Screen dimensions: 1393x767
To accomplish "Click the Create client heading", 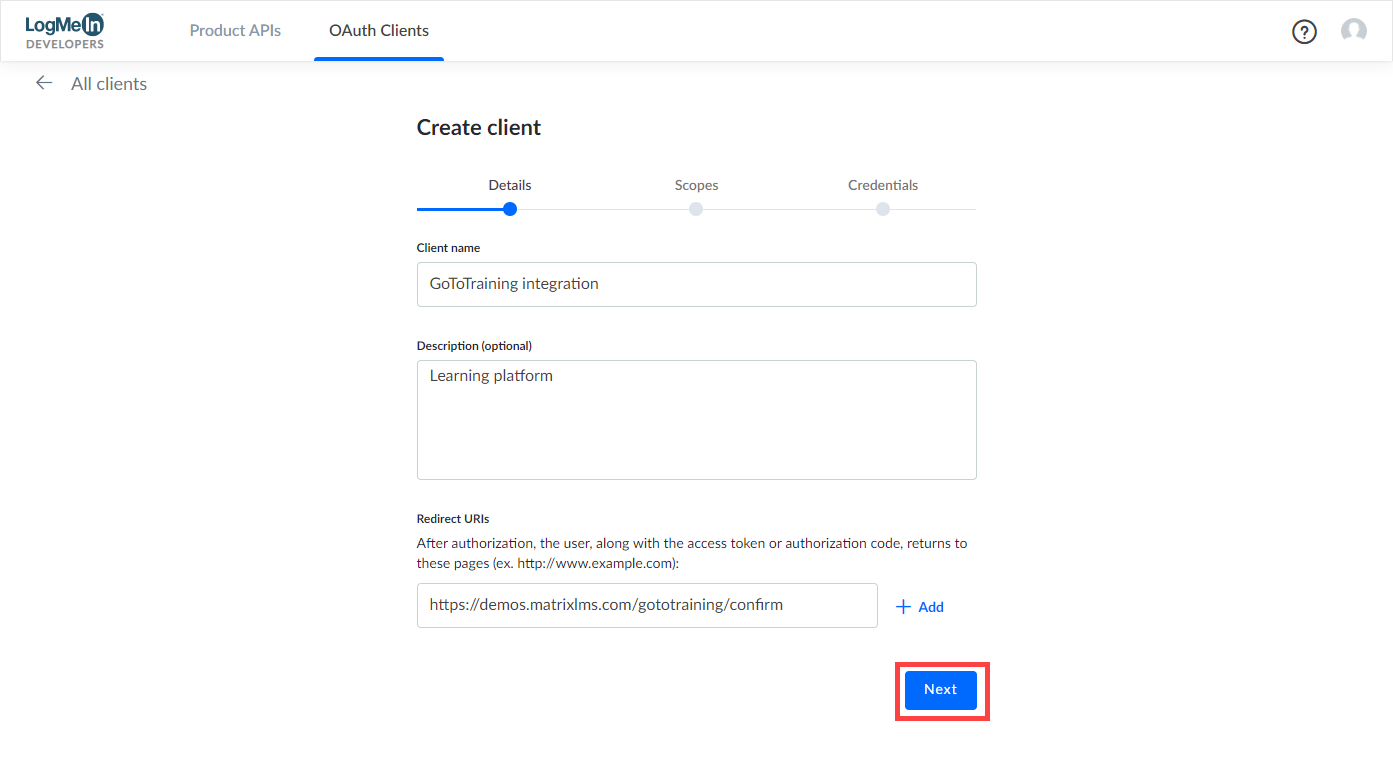I will pos(479,127).
